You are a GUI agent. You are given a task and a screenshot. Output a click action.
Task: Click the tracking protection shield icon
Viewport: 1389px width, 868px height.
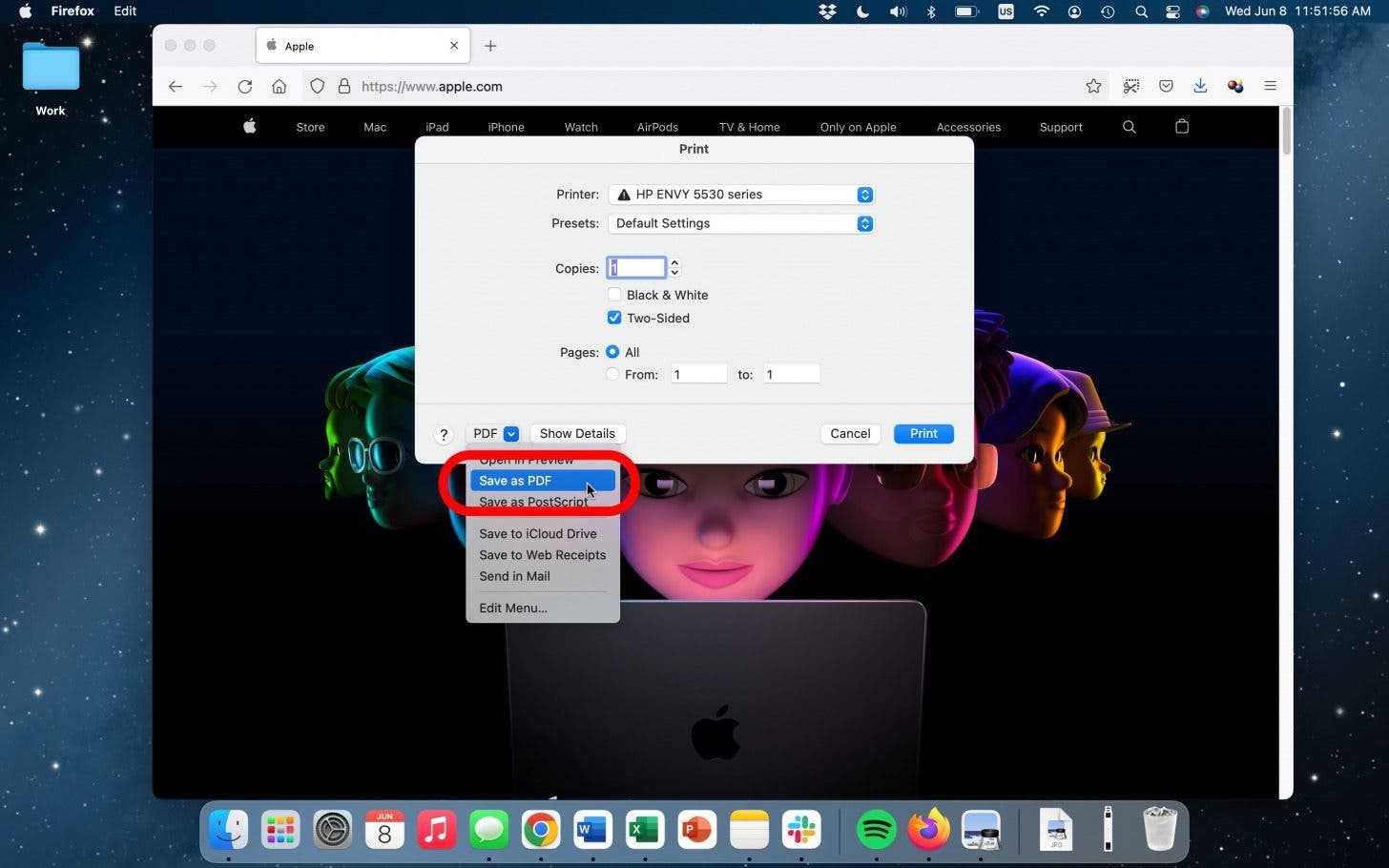coord(318,86)
